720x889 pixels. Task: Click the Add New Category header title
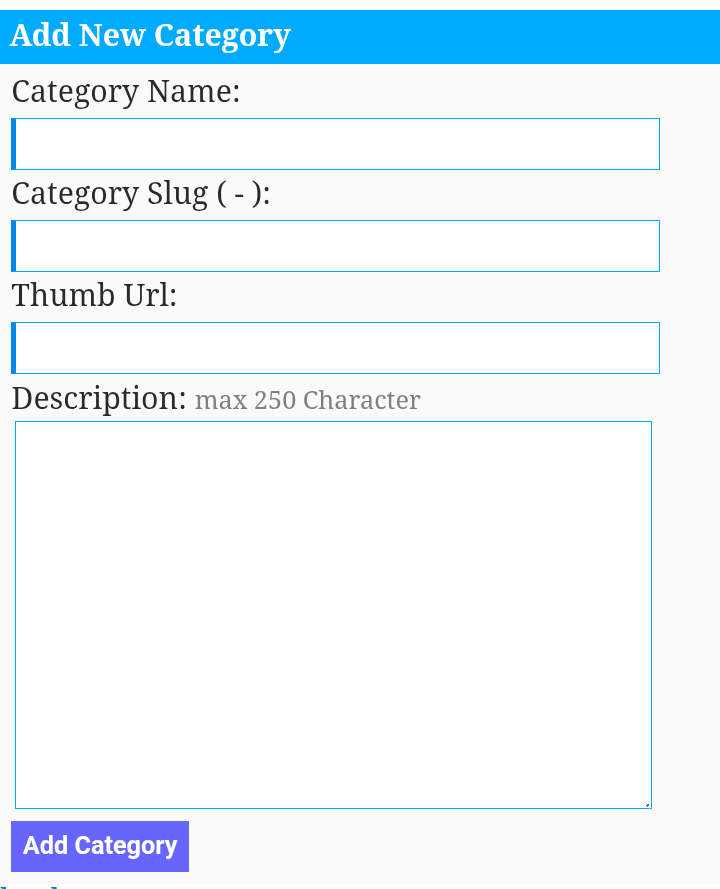pyautogui.click(x=150, y=36)
